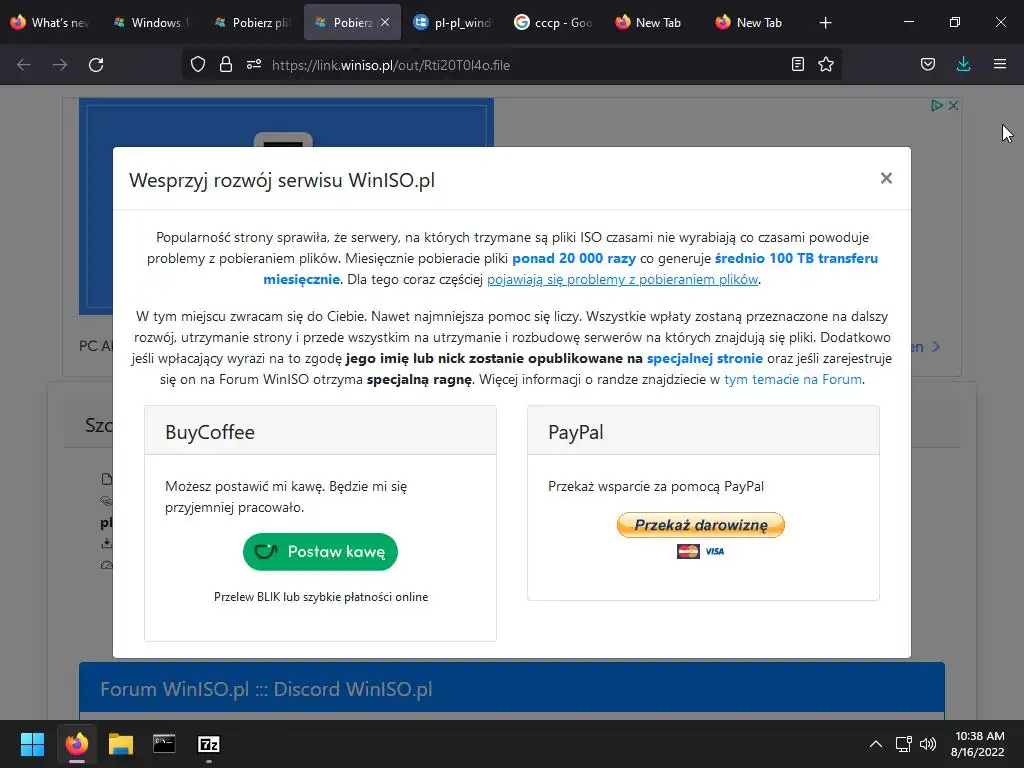Open the 'tym temacie na Forum' link
The image size is (1024, 768).
click(x=793, y=379)
